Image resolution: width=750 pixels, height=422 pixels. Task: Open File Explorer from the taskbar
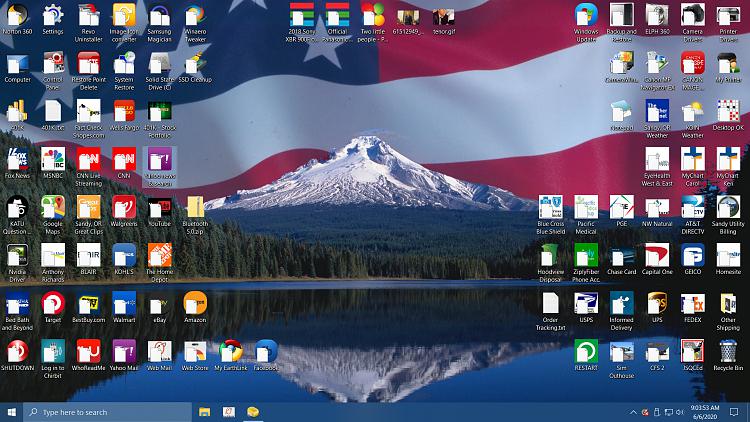(x=205, y=412)
